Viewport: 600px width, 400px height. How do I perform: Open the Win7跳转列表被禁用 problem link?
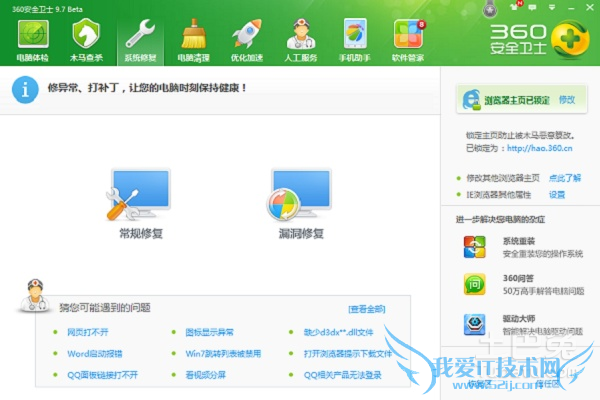pyautogui.click(x=223, y=354)
